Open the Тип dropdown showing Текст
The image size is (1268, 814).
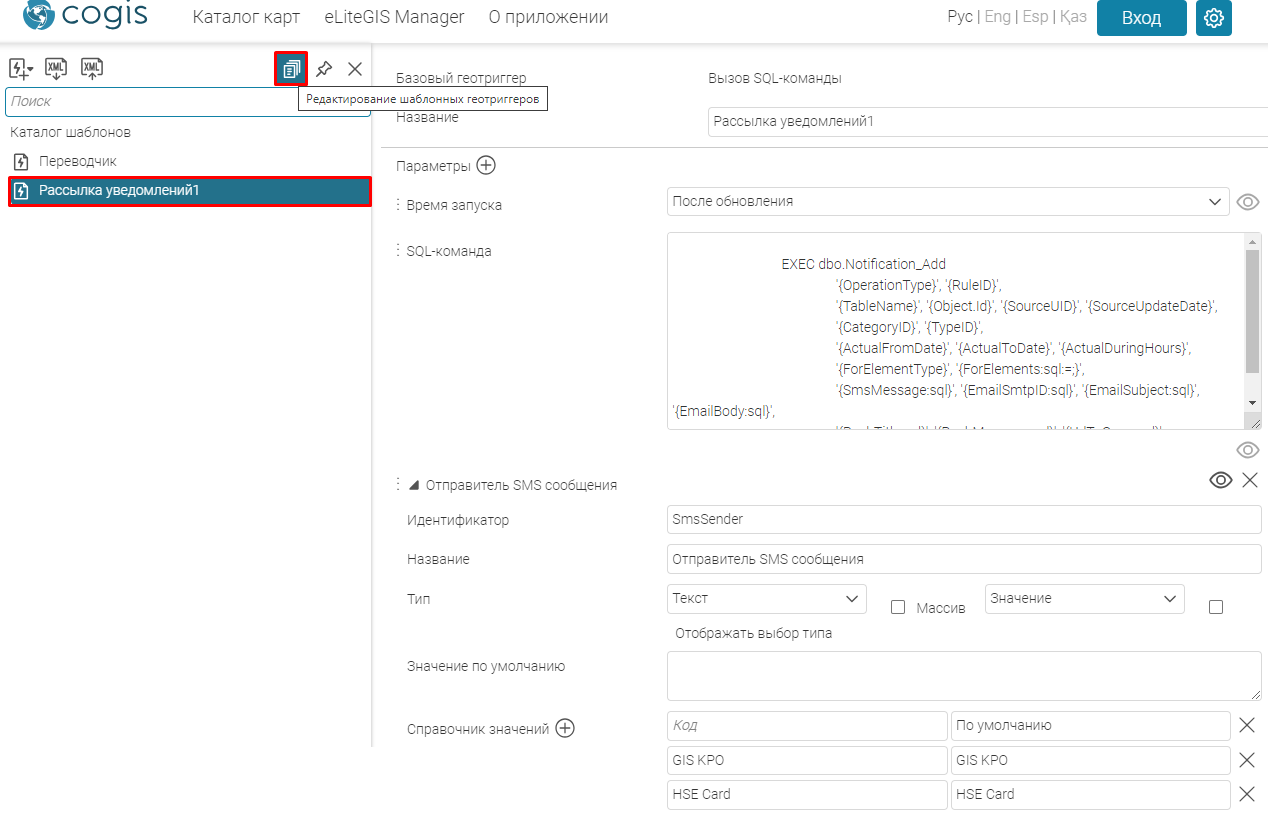tap(766, 599)
